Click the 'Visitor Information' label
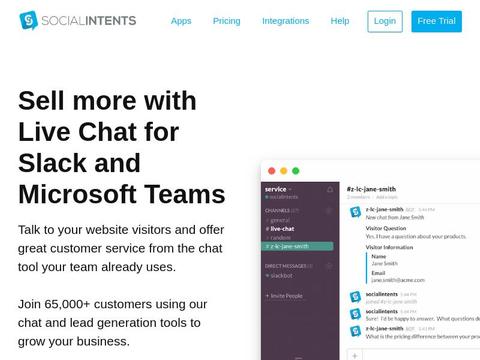480x360 pixels. [x=389, y=247]
